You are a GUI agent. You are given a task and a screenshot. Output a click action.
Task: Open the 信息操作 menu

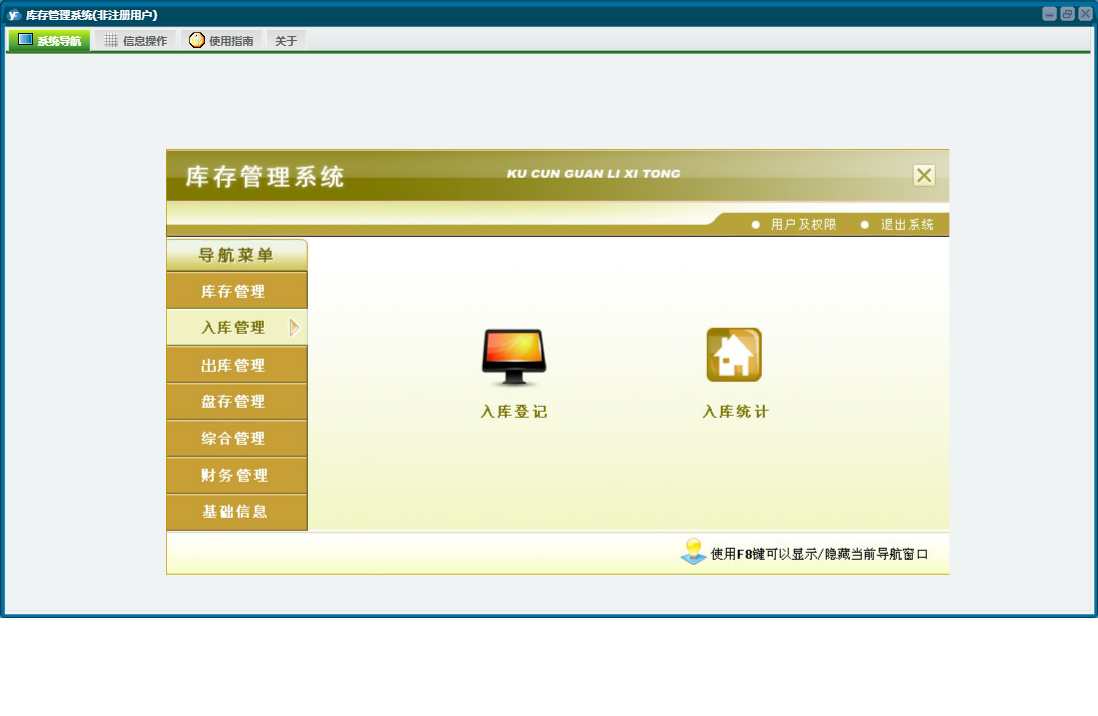(136, 41)
